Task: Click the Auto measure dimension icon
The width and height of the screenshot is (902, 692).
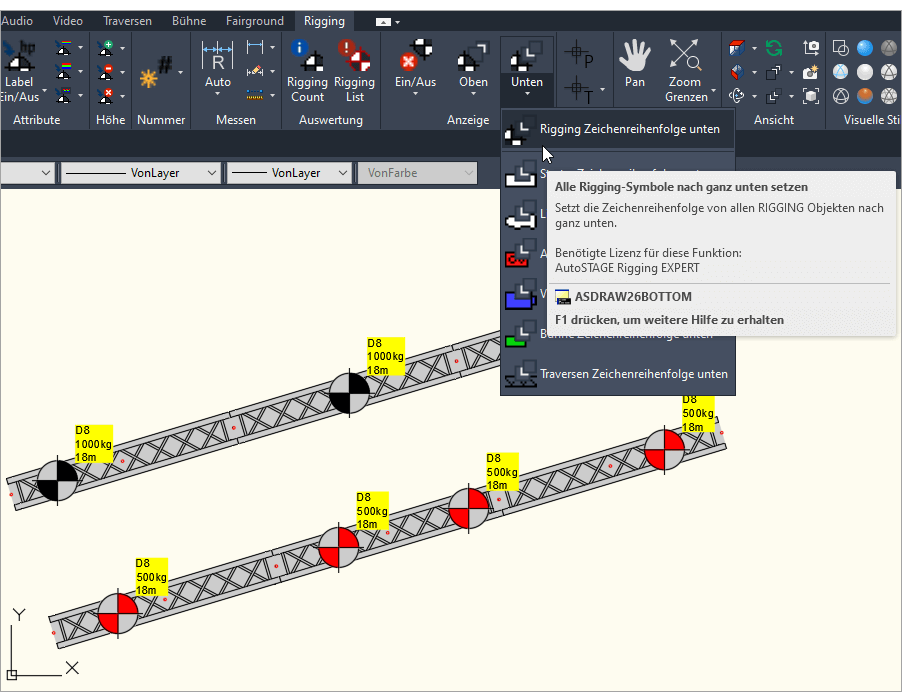Action: tap(217, 56)
